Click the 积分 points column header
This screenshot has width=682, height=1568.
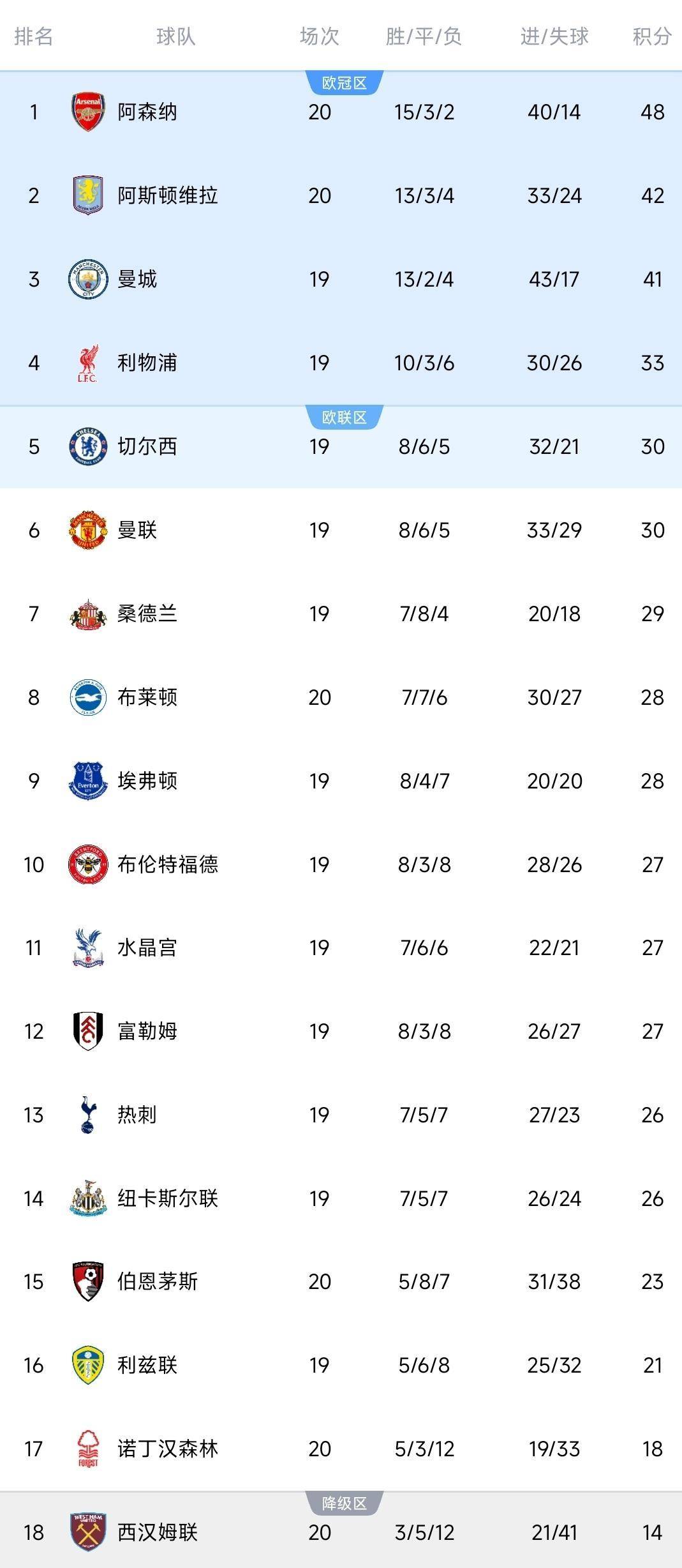click(x=652, y=36)
